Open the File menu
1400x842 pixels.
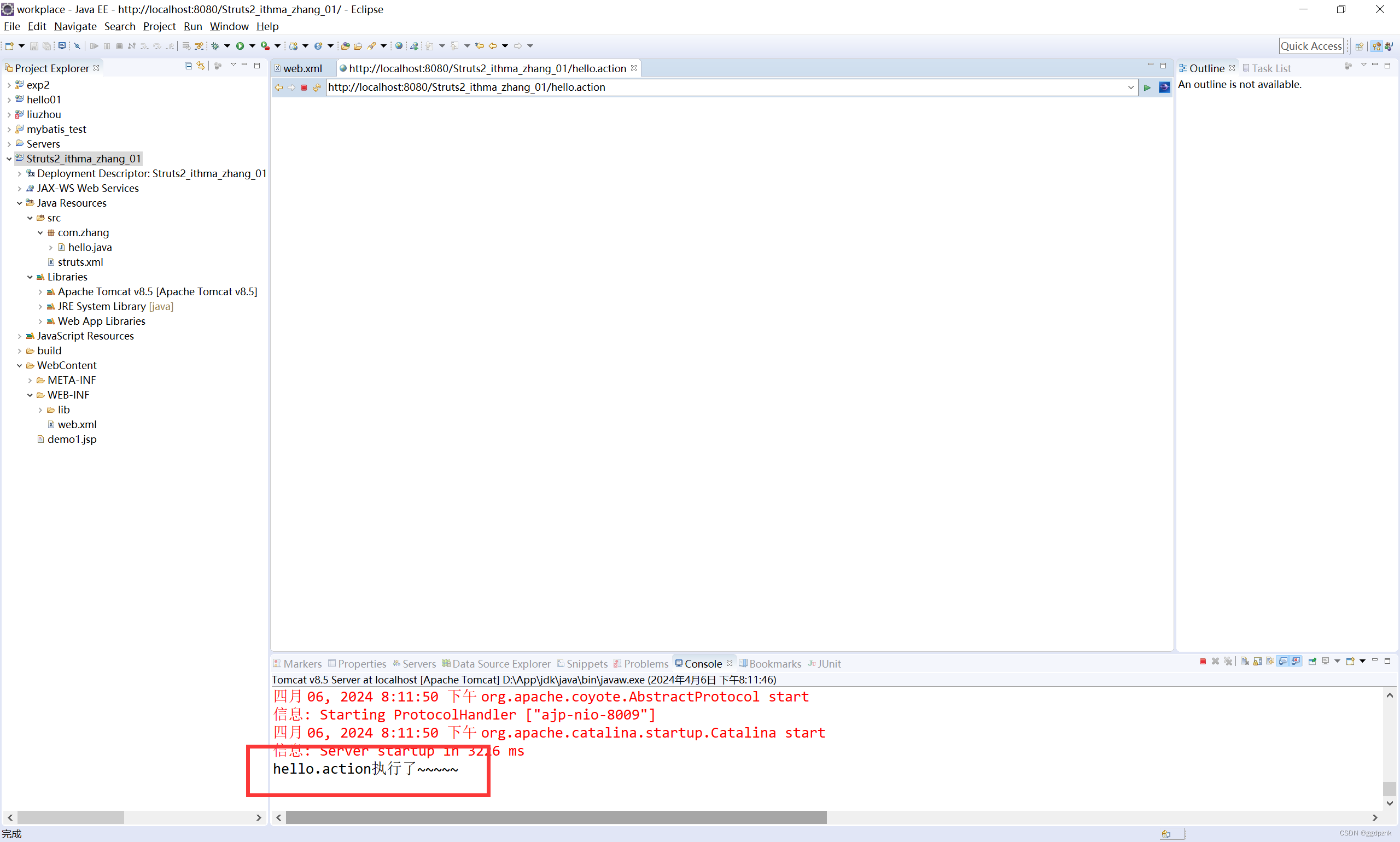pyautogui.click(x=11, y=26)
